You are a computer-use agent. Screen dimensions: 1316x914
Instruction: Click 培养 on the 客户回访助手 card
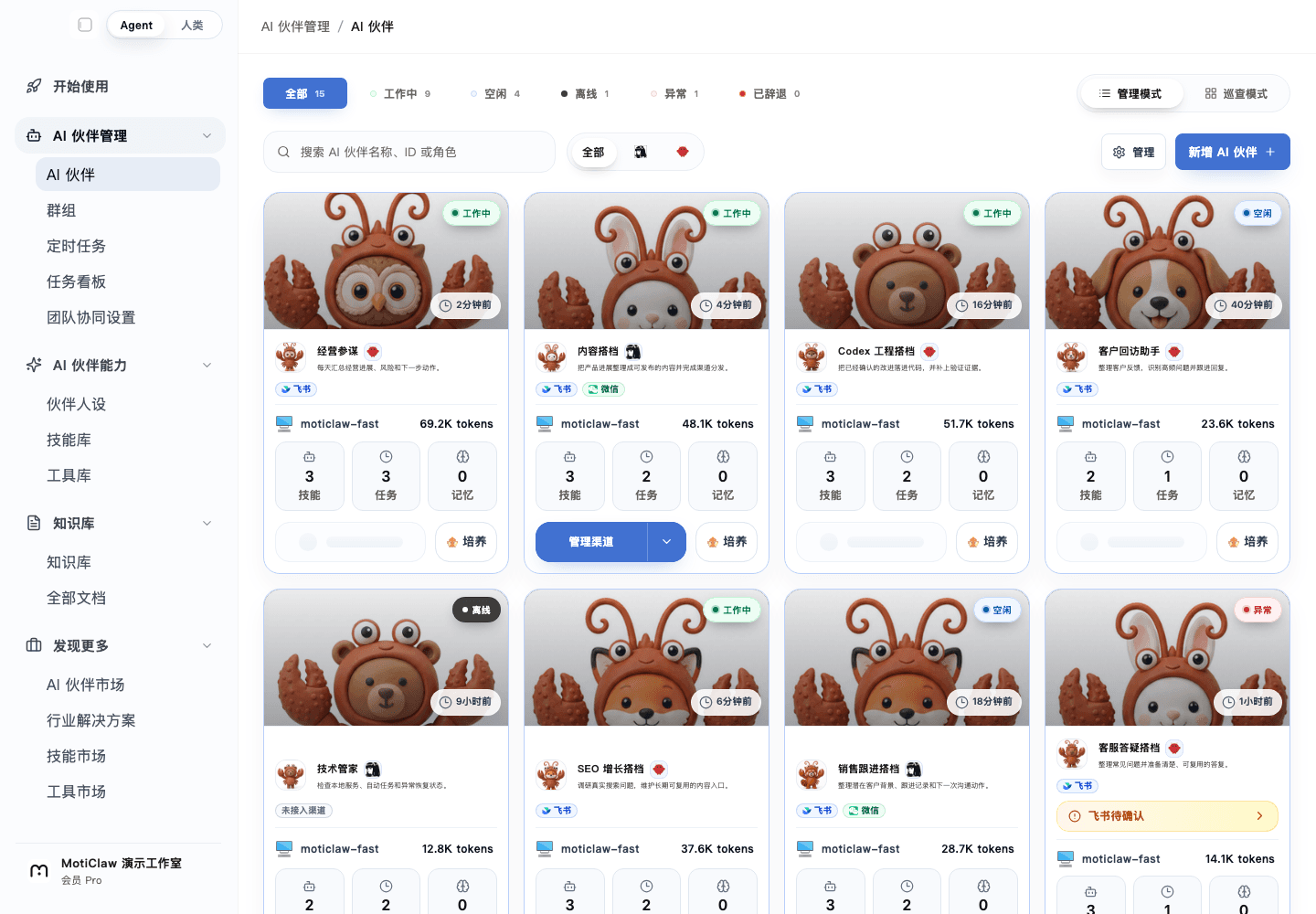click(x=1247, y=542)
